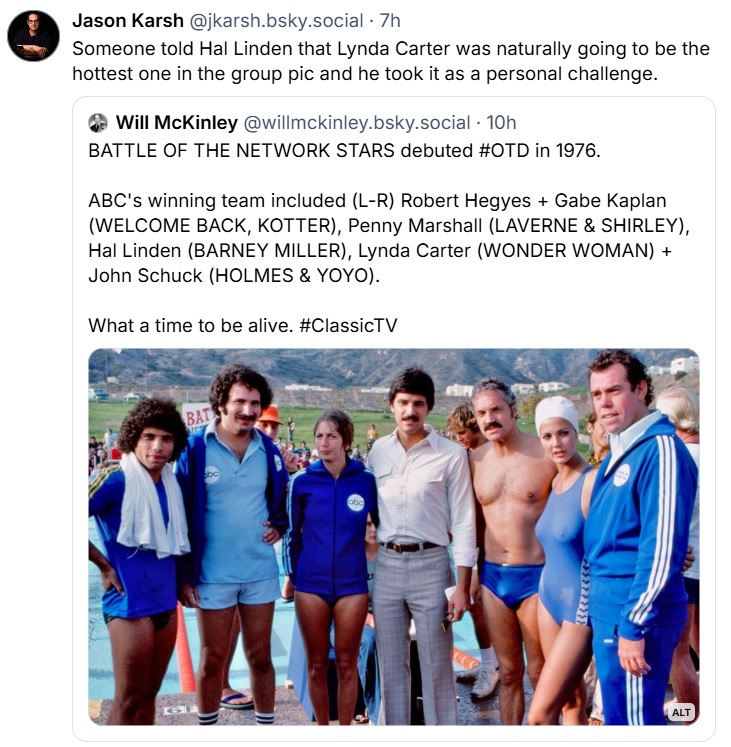
Task: Open the quoted post's ABC team cast list
Action: point(389,238)
